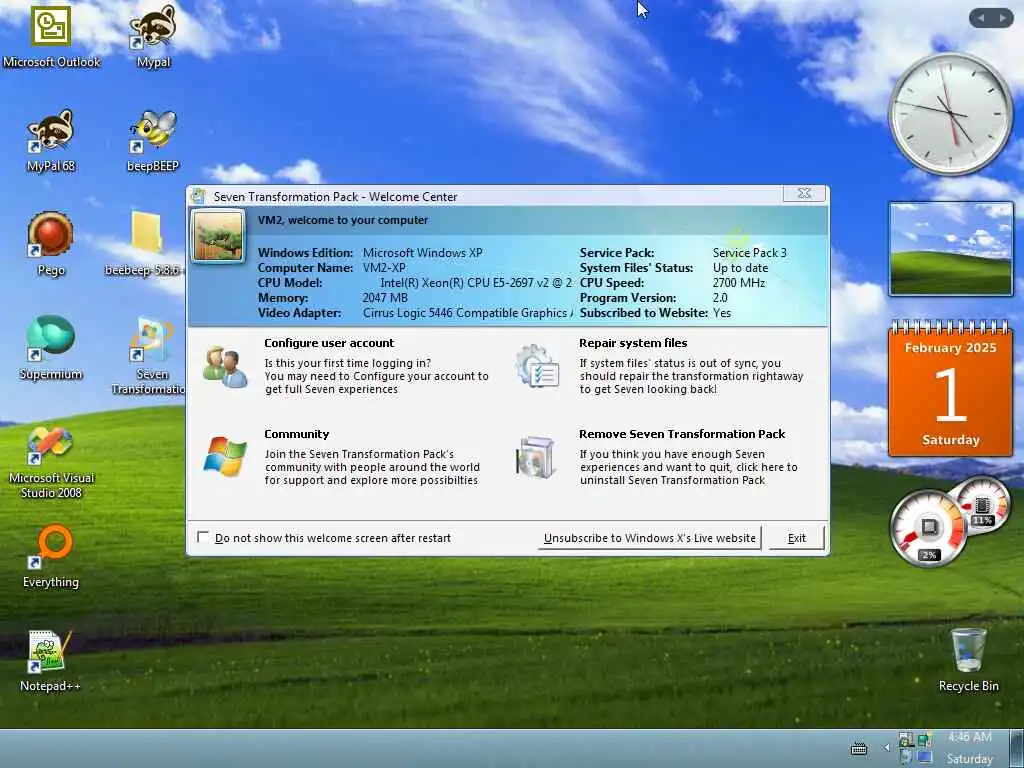The height and width of the screenshot is (768, 1024).
Task: Click the 'VM2-XP' computer name value
Action: pos(384,268)
